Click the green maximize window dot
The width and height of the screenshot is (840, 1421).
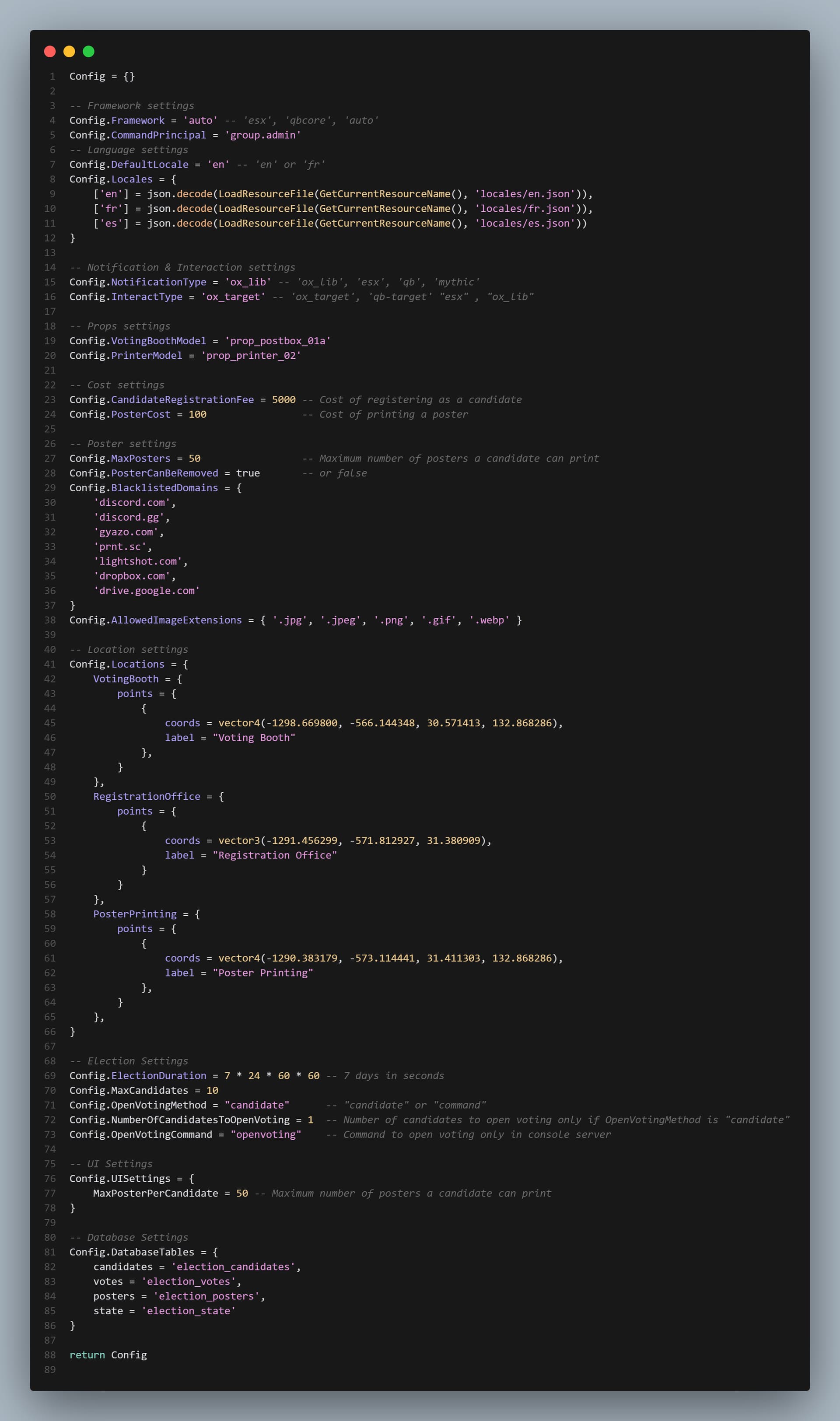point(88,52)
